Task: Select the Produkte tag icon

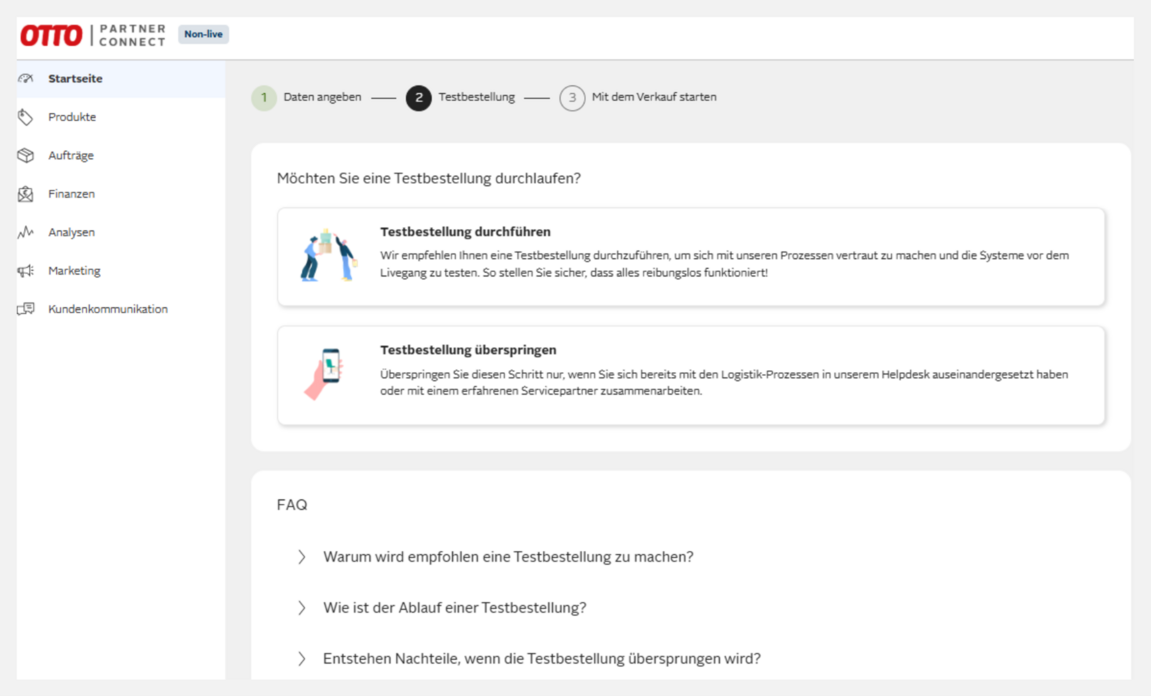Action: 27,117
